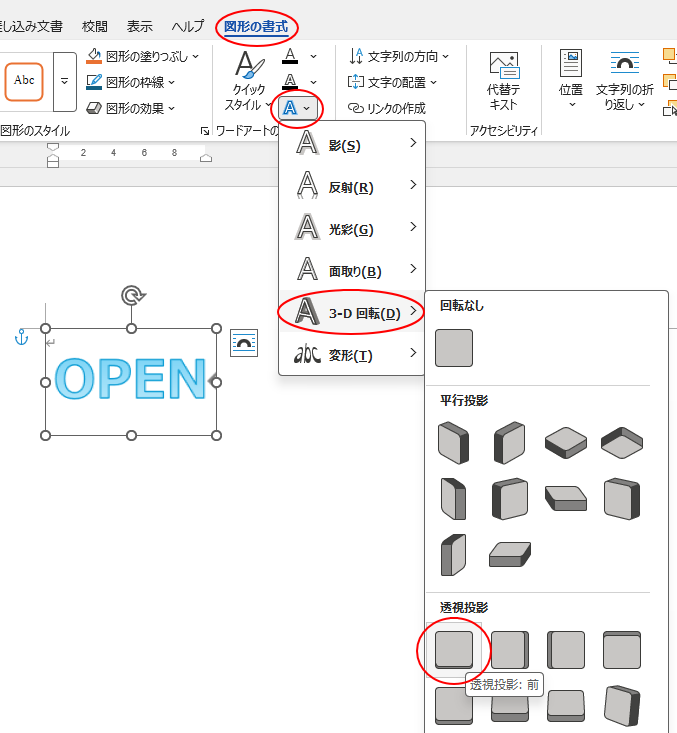Select second preset in third 平行投影 row
The width and height of the screenshot is (677, 733).
[510, 555]
